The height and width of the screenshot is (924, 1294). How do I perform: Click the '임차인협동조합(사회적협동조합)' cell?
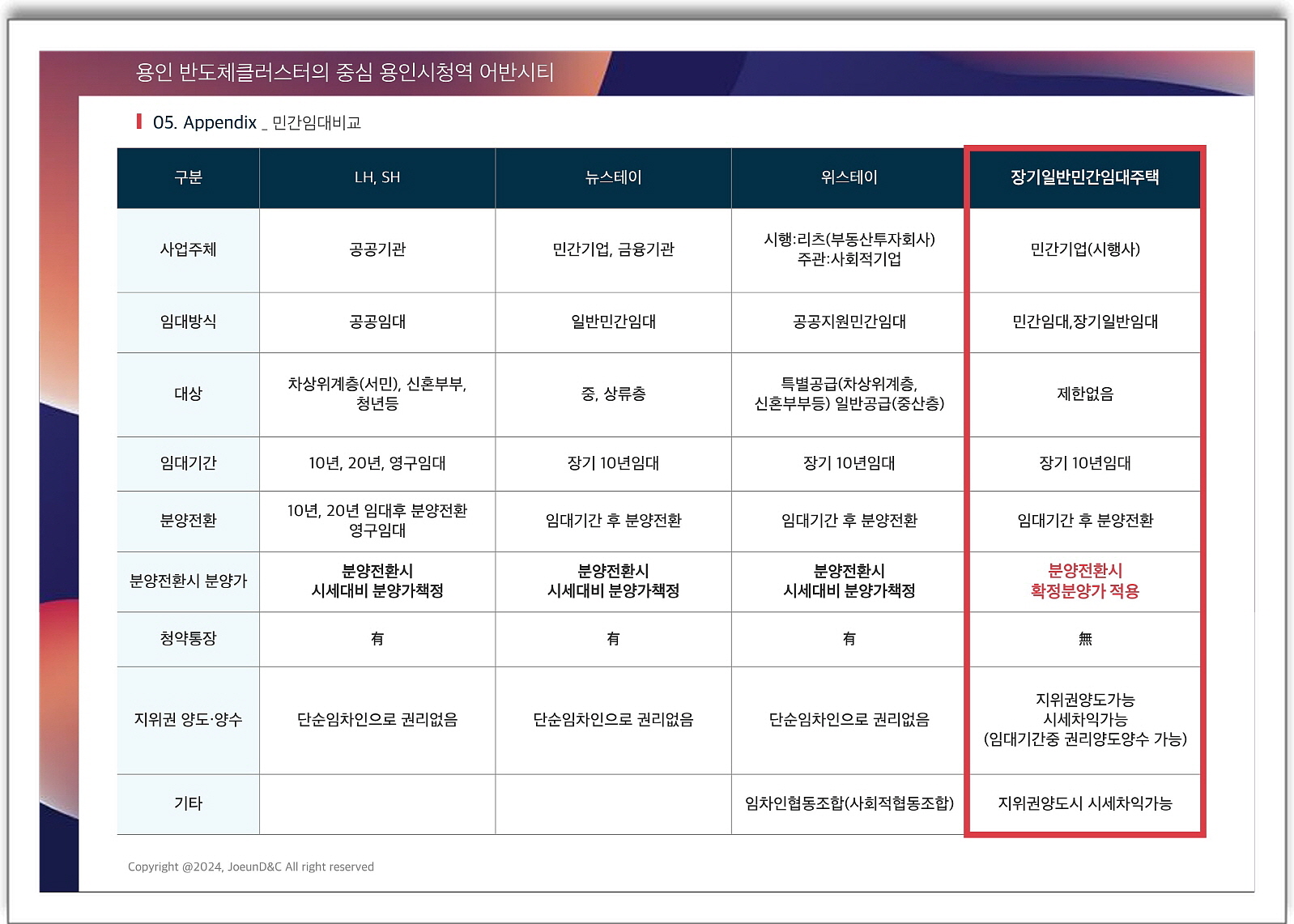849,804
